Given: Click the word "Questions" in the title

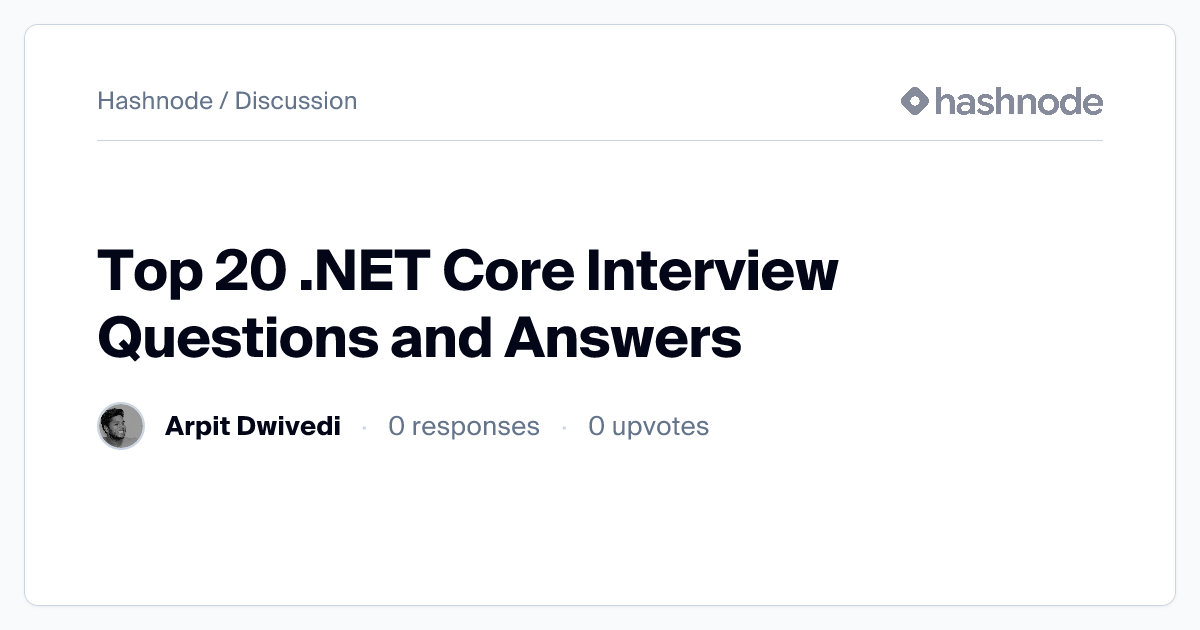Looking at the screenshot, I should 237,337.
